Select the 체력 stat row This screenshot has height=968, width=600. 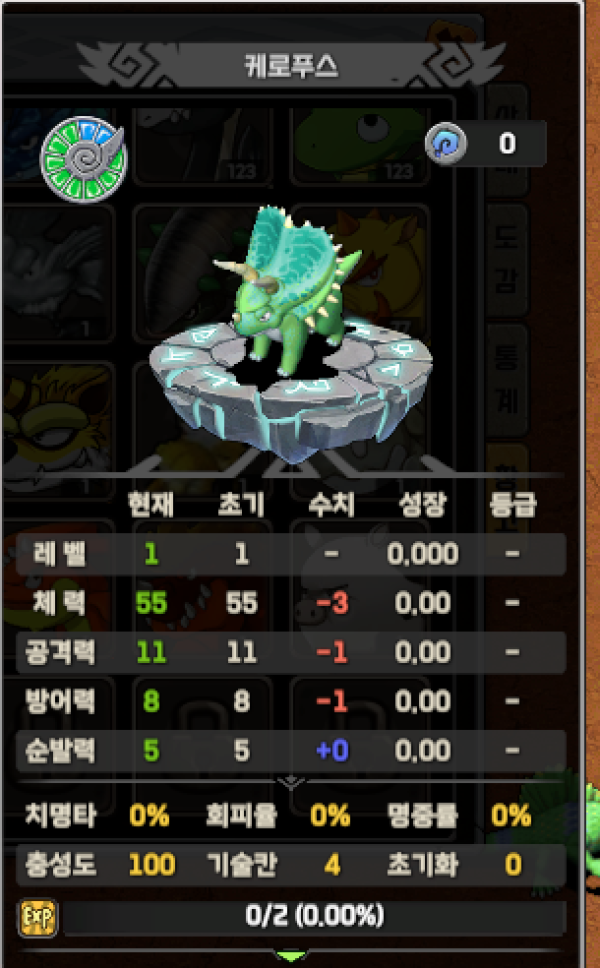click(291, 603)
